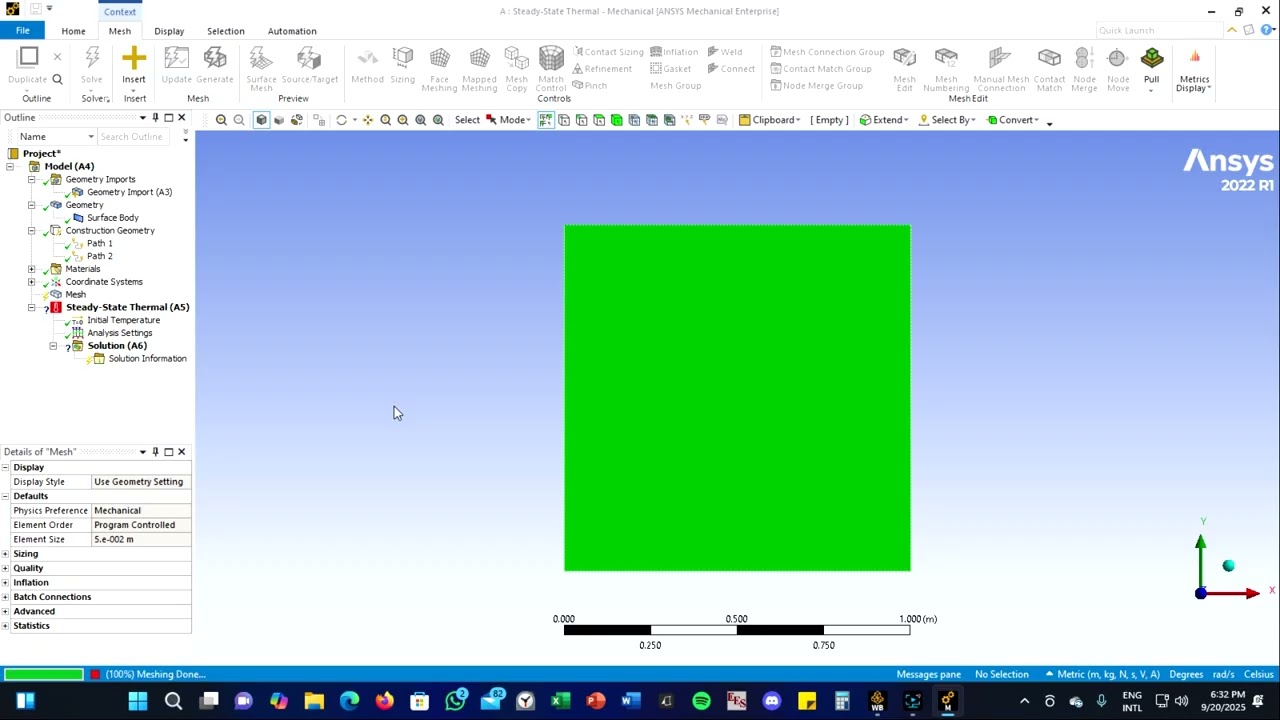Click the Windows Start button
1280x720 pixels.
(x=138, y=701)
